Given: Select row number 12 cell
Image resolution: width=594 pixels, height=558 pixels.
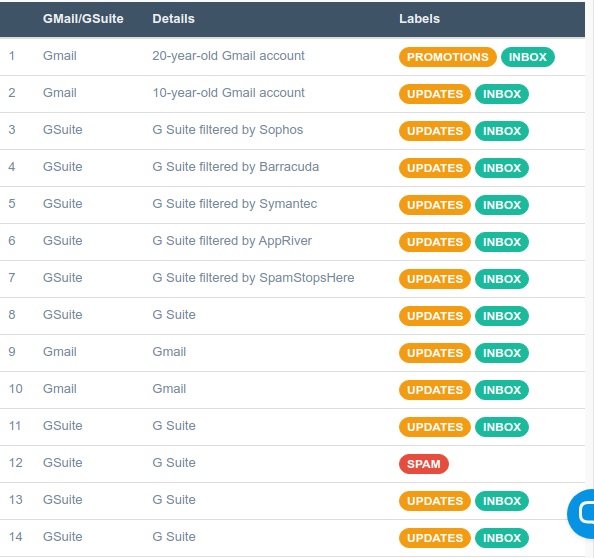Looking at the screenshot, I should coord(16,463).
